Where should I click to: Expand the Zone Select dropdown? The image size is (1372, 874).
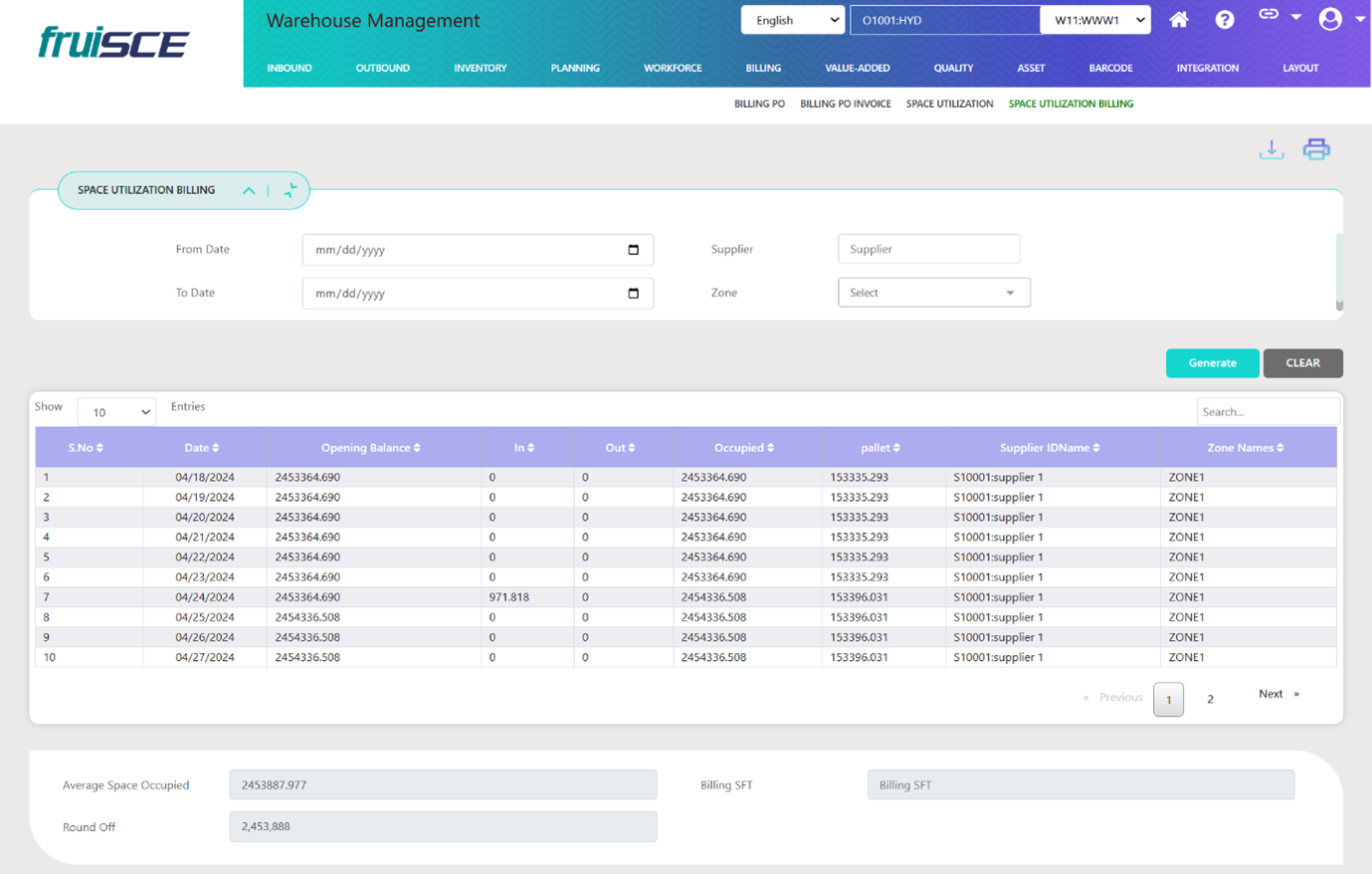[x=933, y=293]
